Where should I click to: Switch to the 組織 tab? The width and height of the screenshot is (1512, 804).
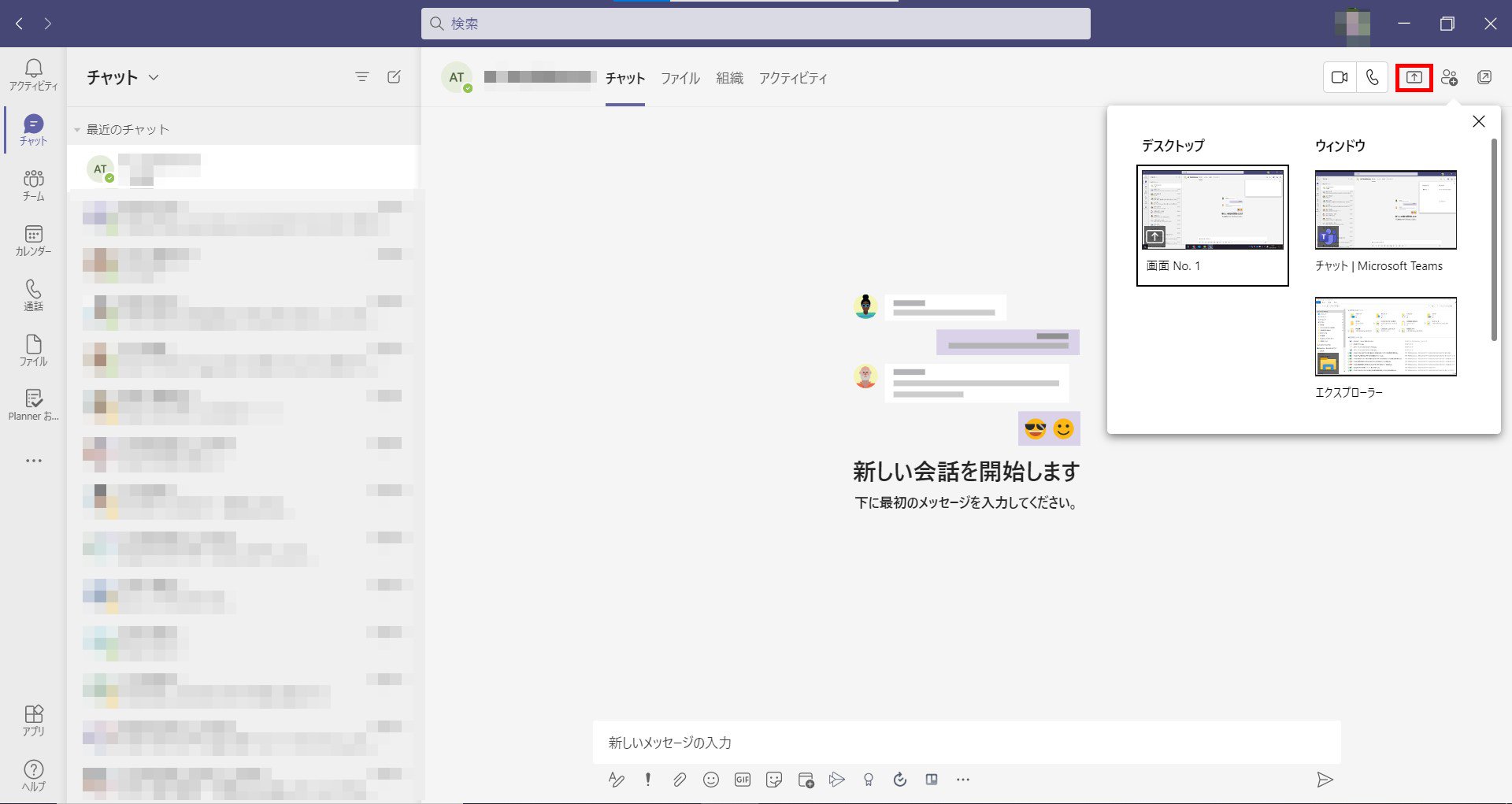(x=729, y=78)
